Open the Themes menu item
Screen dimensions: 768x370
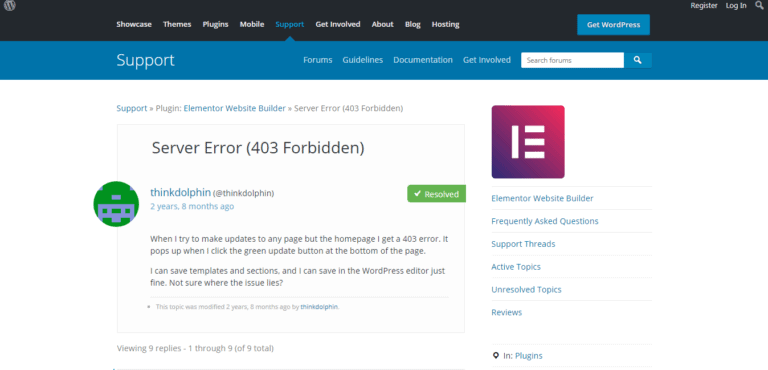coord(177,24)
